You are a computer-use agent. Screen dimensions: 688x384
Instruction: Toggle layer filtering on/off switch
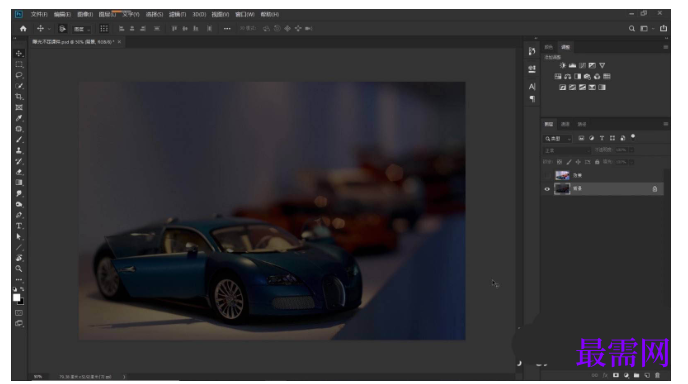click(633, 137)
